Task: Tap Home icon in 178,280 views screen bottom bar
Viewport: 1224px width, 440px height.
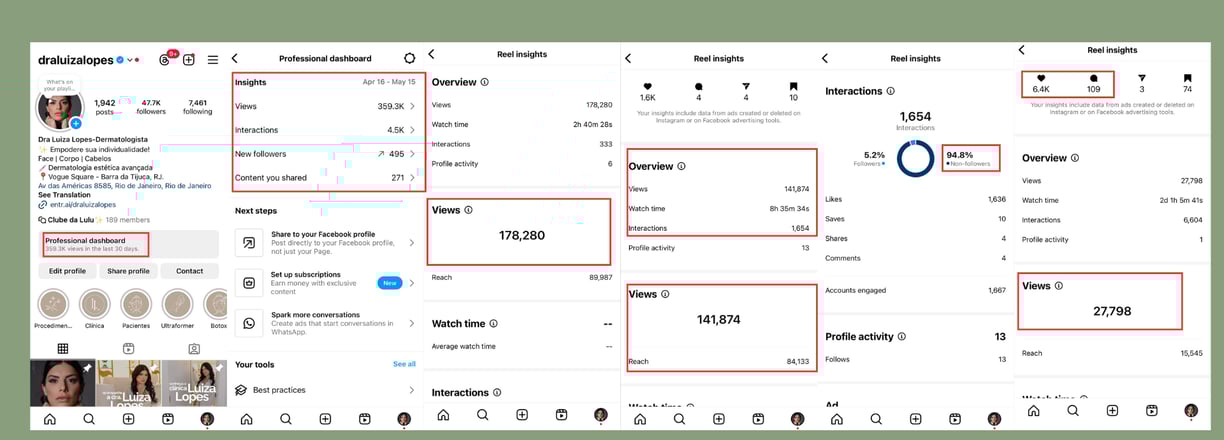Action: [x=443, y=415]
